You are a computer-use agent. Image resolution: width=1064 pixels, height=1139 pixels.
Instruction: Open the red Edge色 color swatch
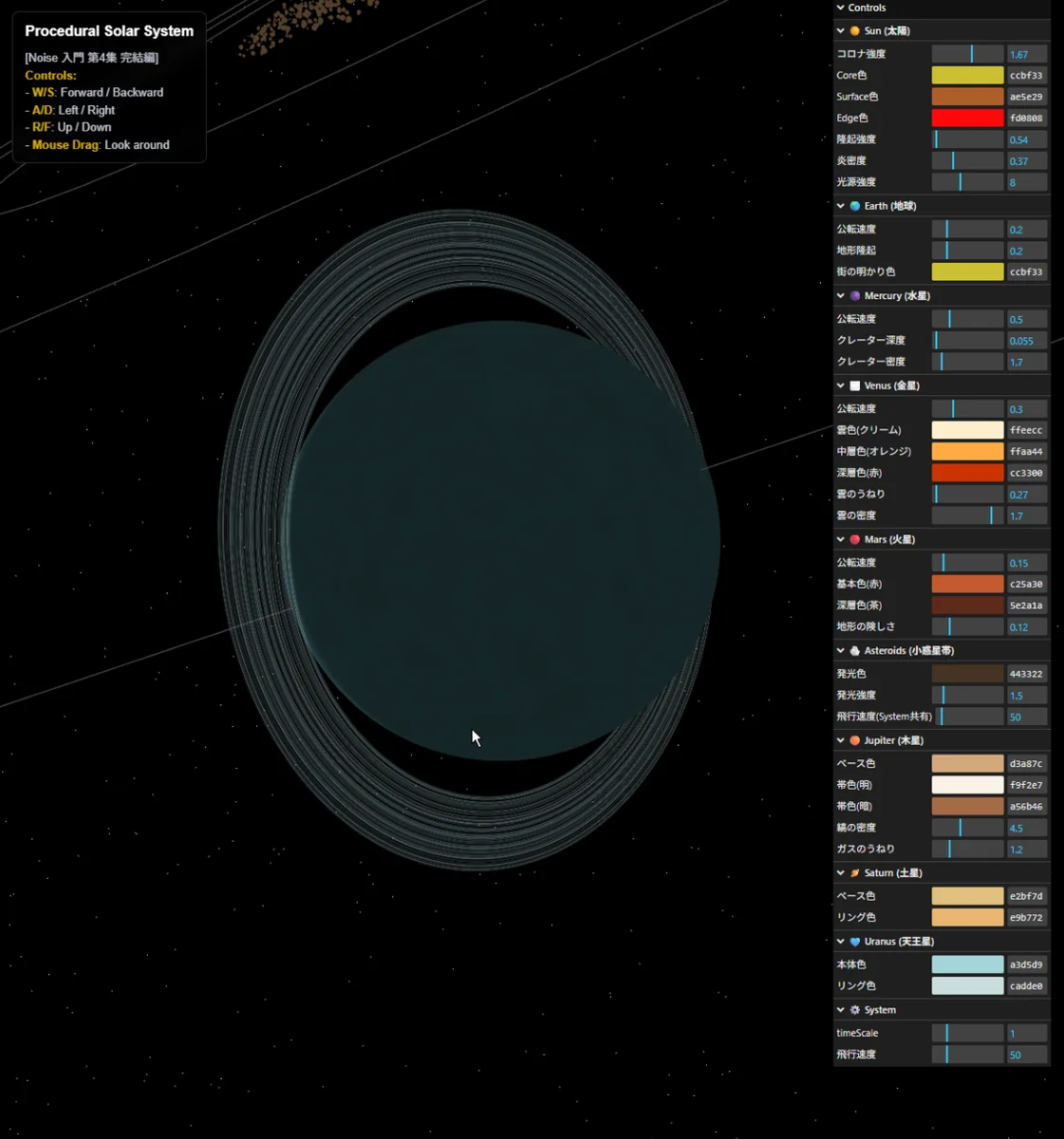(966, 118)
